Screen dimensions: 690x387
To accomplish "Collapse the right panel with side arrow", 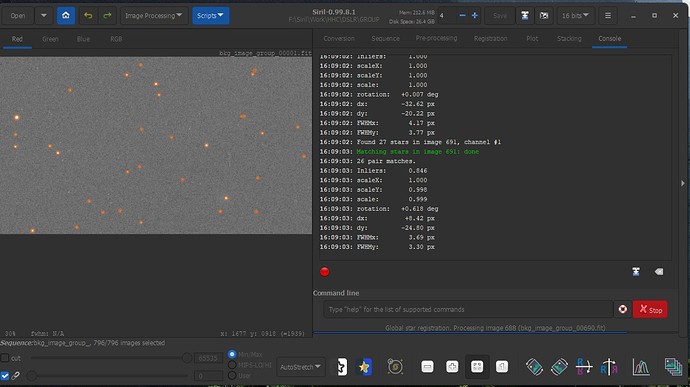I will pos(683,183).
